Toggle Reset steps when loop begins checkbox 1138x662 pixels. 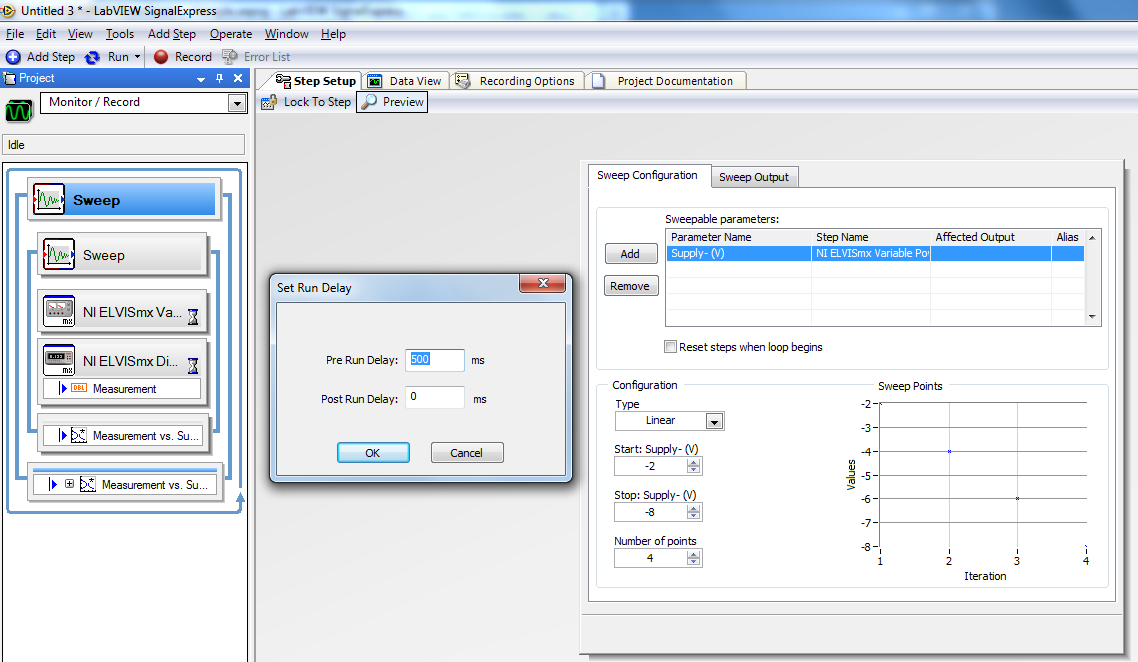(x=671, y=347)
